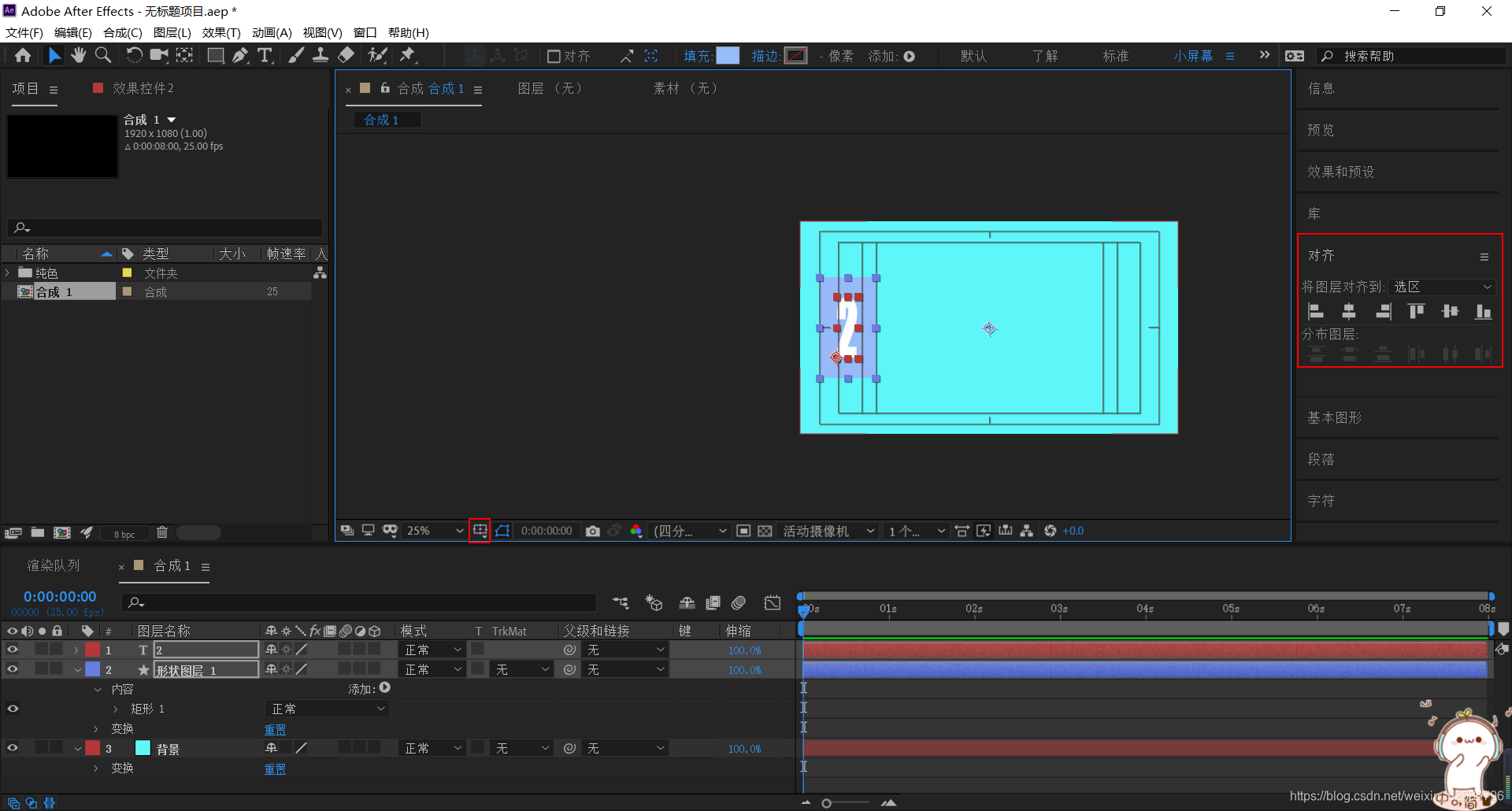Open the 合成(C) menu
This screenshot has width=1512, height=811.
point(123,32)
